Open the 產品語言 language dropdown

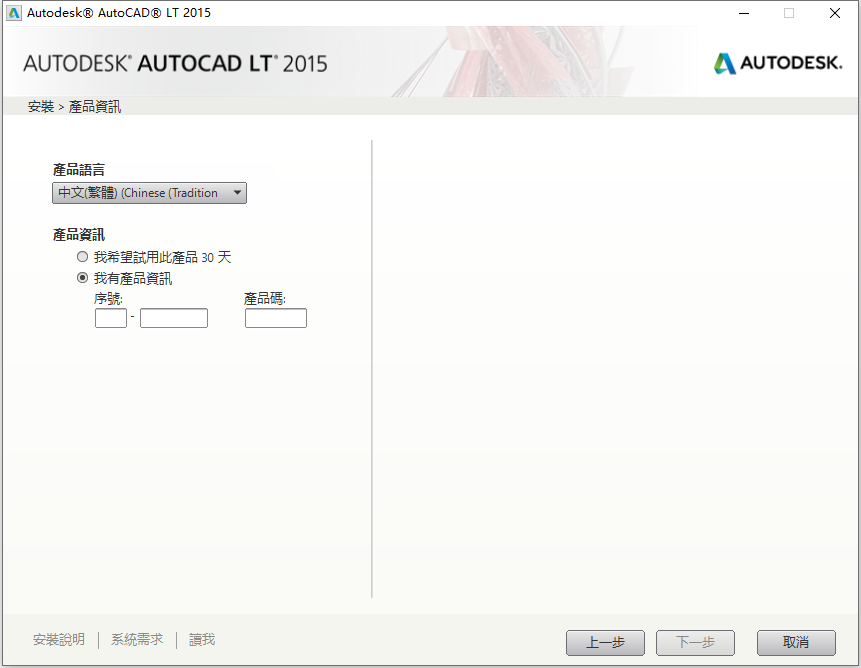(149, 193)
